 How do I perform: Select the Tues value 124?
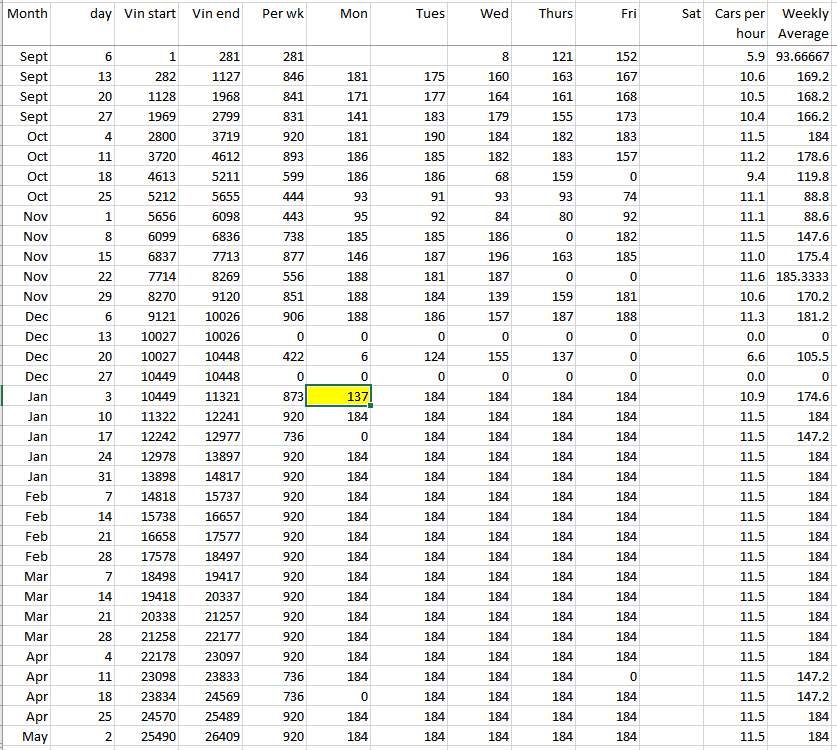click(x=412, y=357)
